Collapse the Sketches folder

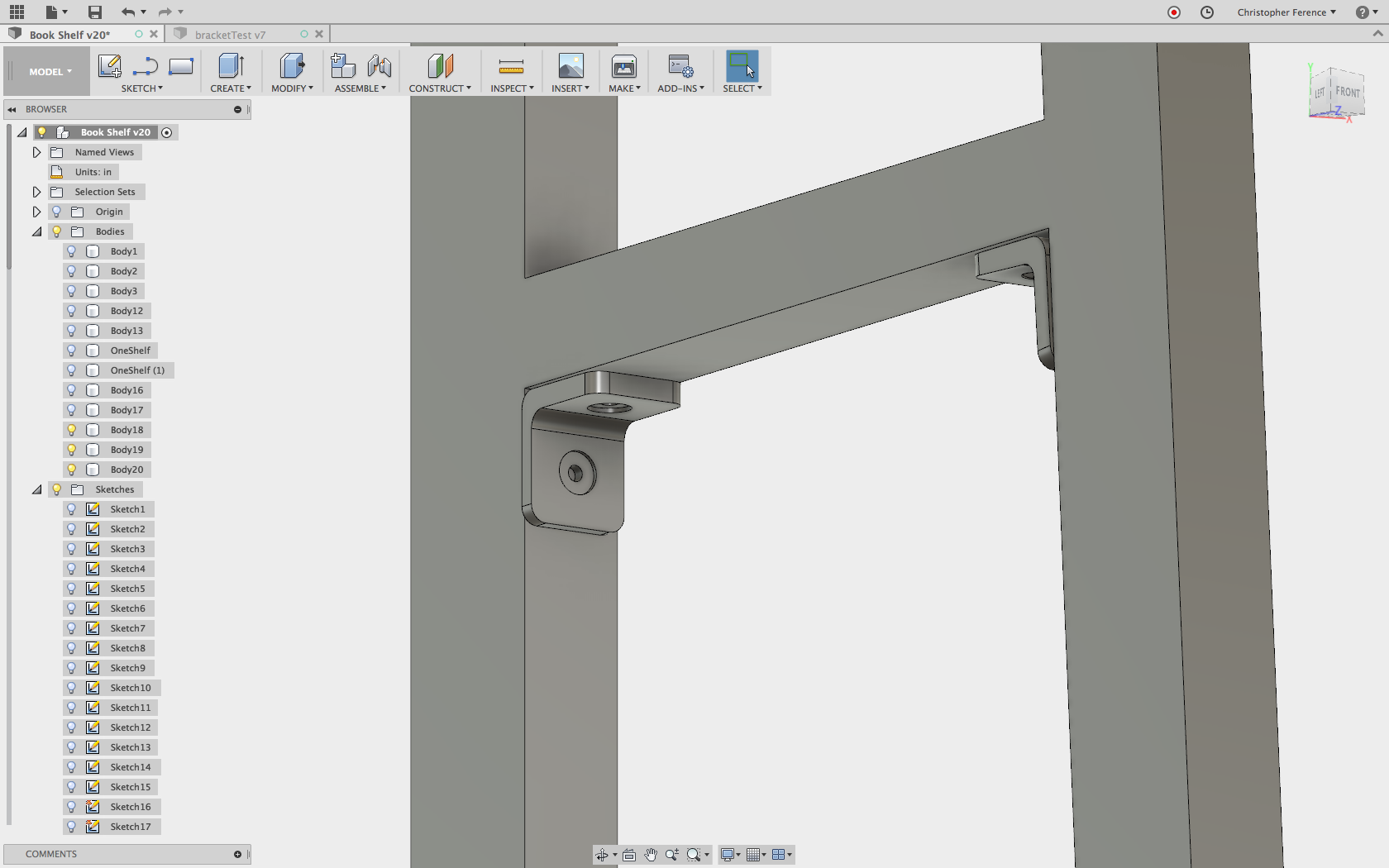pos(37,489)
